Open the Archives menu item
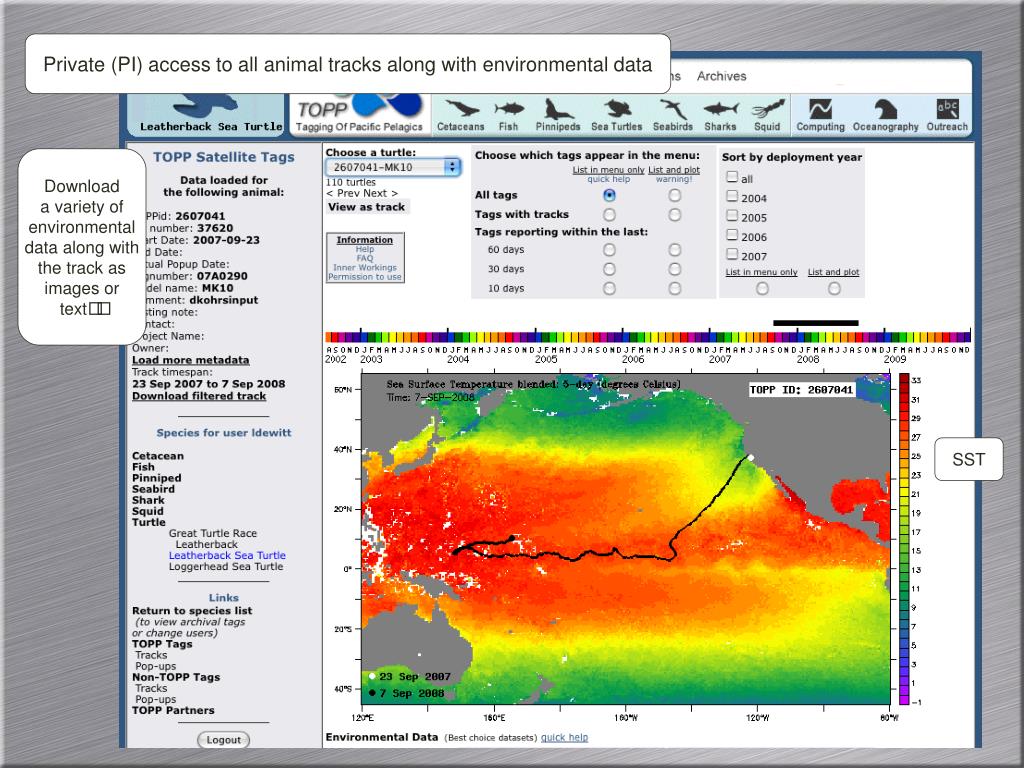The height and width of the screenshot is (768, 1024). pyautogui.click(x=721, y=76)
